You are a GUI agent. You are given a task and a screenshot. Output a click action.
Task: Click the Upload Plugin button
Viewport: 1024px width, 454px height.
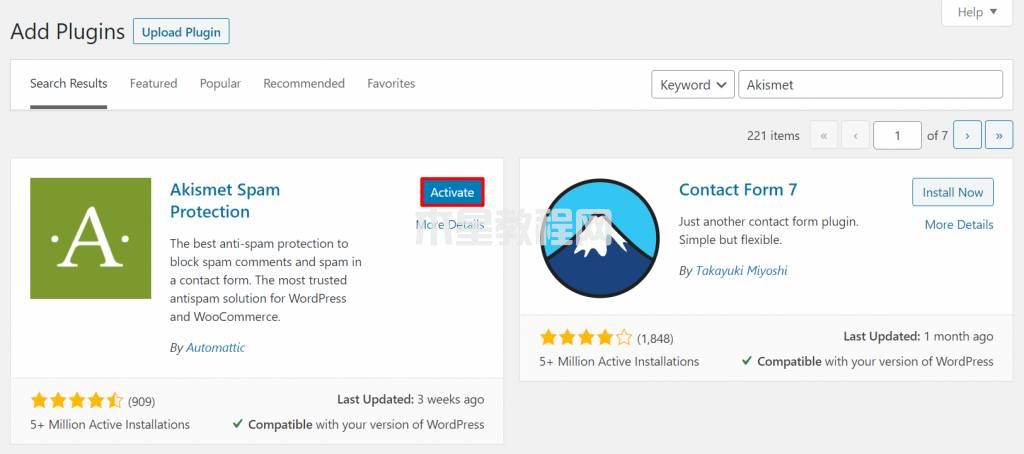click(182, 32)
